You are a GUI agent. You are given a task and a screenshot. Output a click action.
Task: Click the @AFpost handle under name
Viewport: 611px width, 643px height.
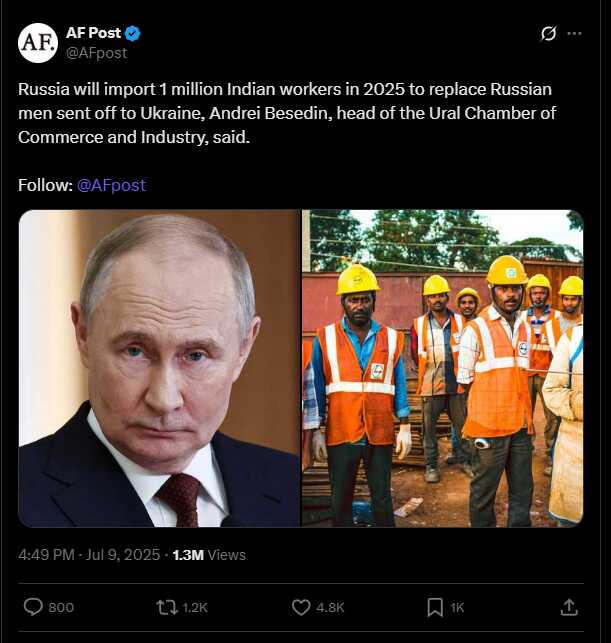96,53
